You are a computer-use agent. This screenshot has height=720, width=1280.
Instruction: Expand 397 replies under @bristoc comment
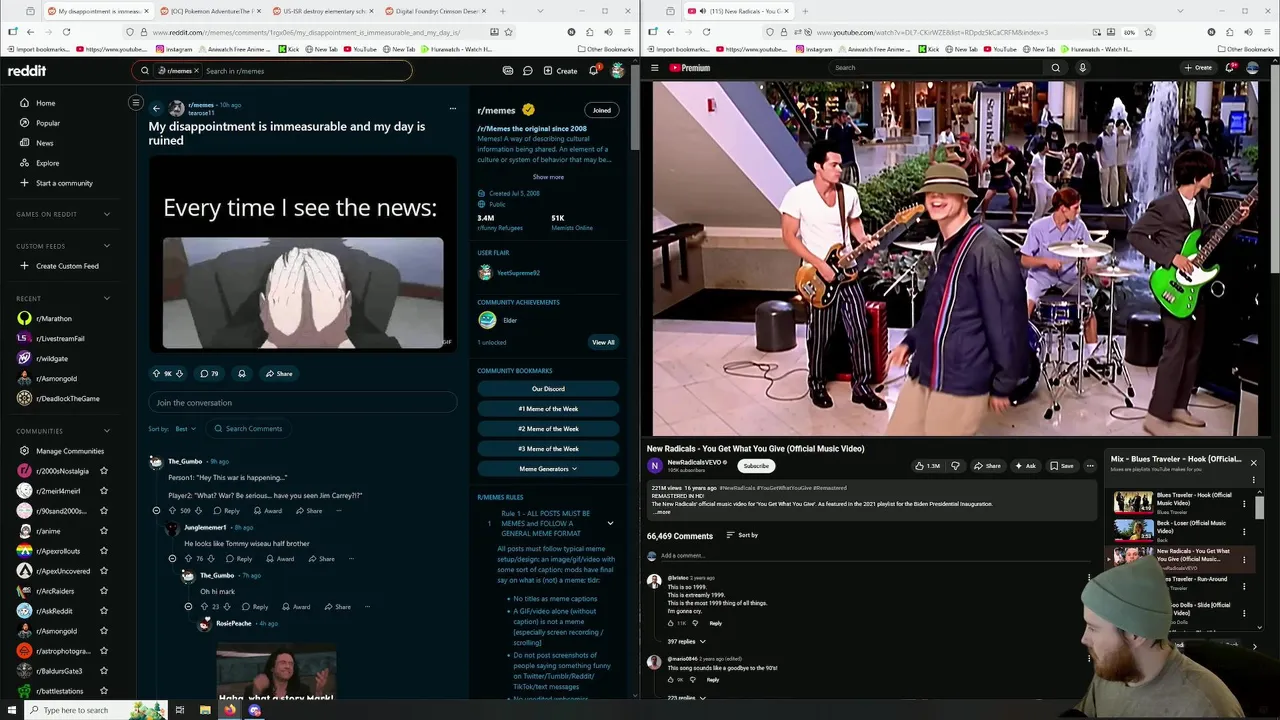686,641
